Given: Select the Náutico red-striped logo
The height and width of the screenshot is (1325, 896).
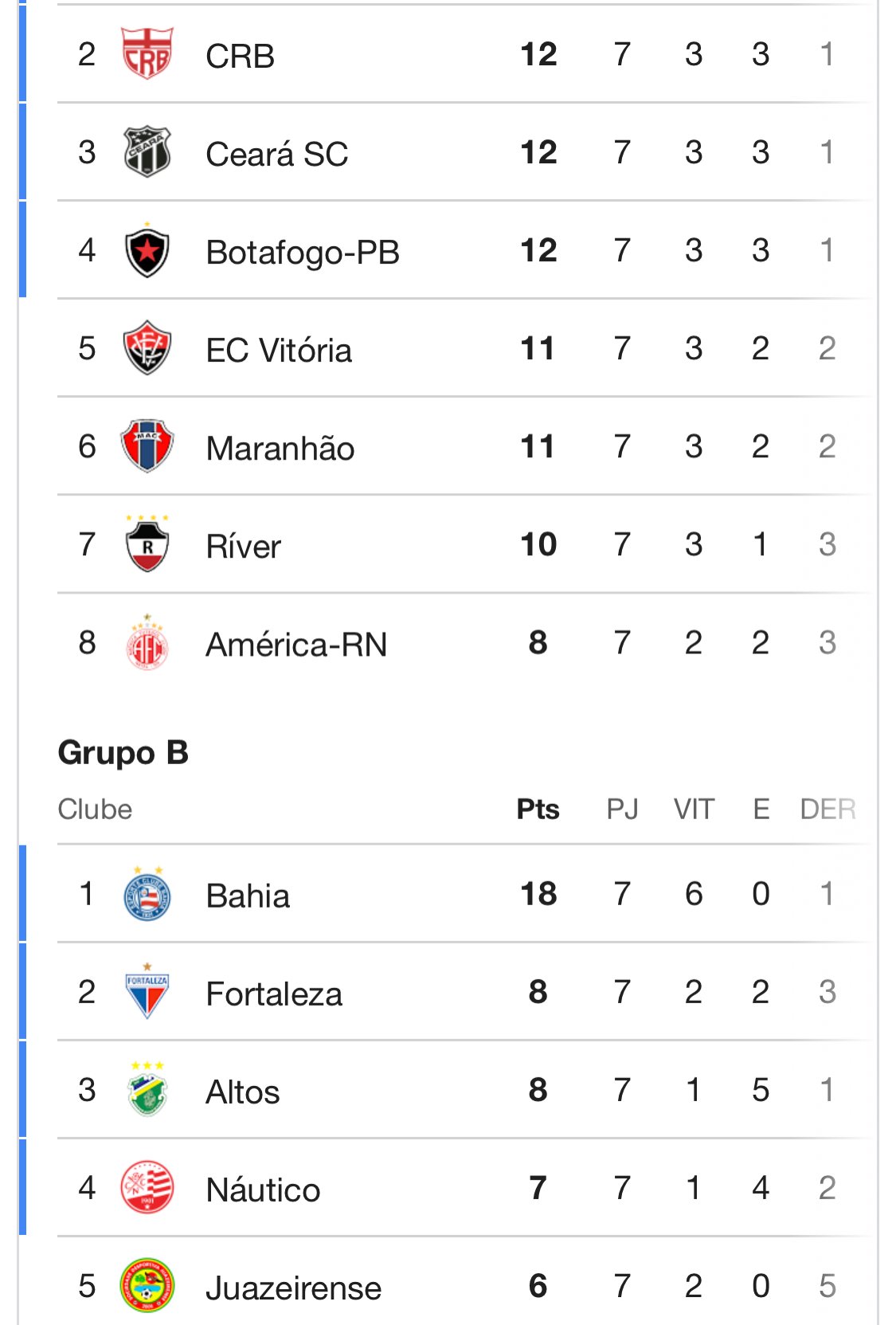Looking at the screenshot, I should 147,1187.
